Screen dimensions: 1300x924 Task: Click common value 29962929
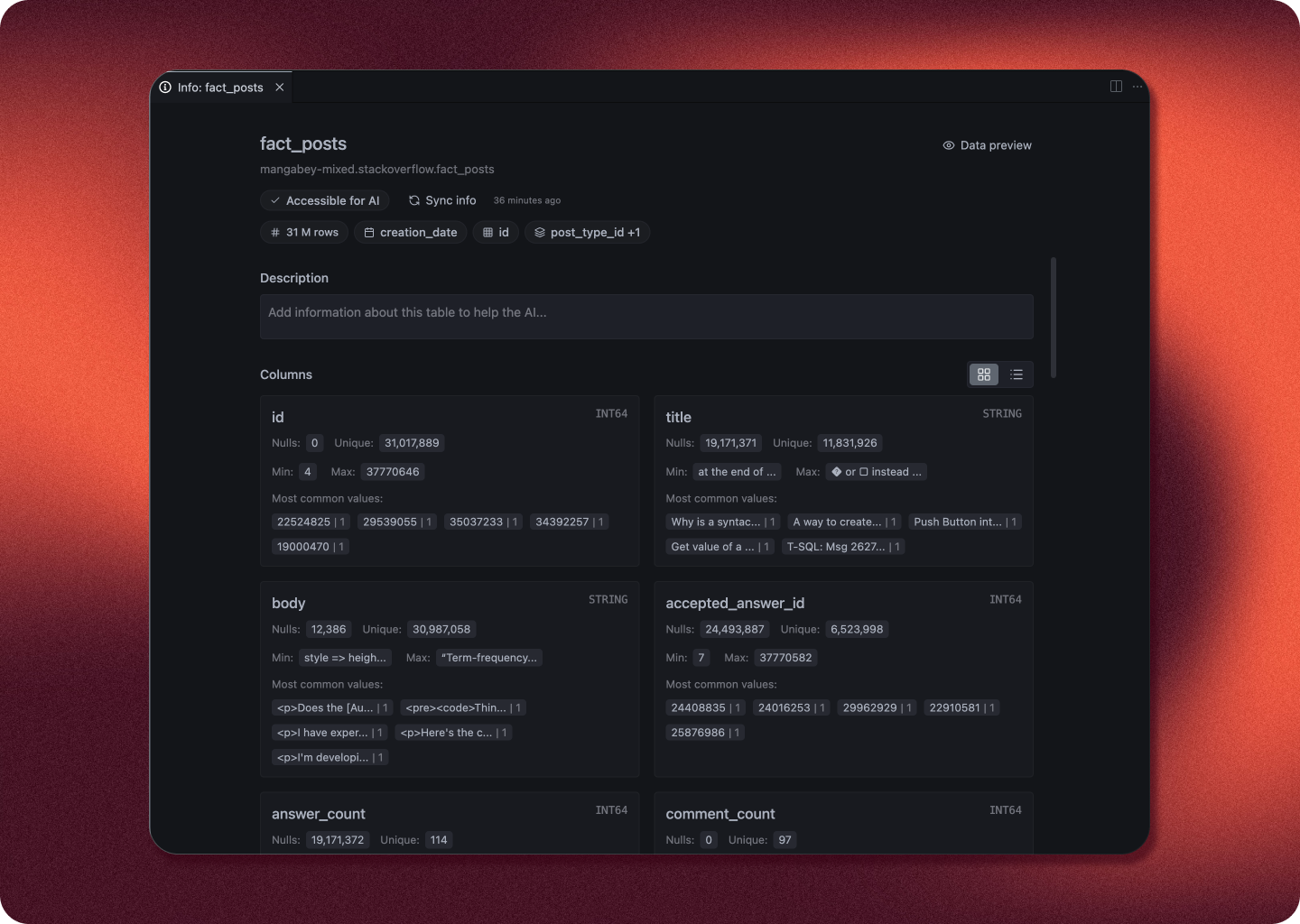pos(877,708)
